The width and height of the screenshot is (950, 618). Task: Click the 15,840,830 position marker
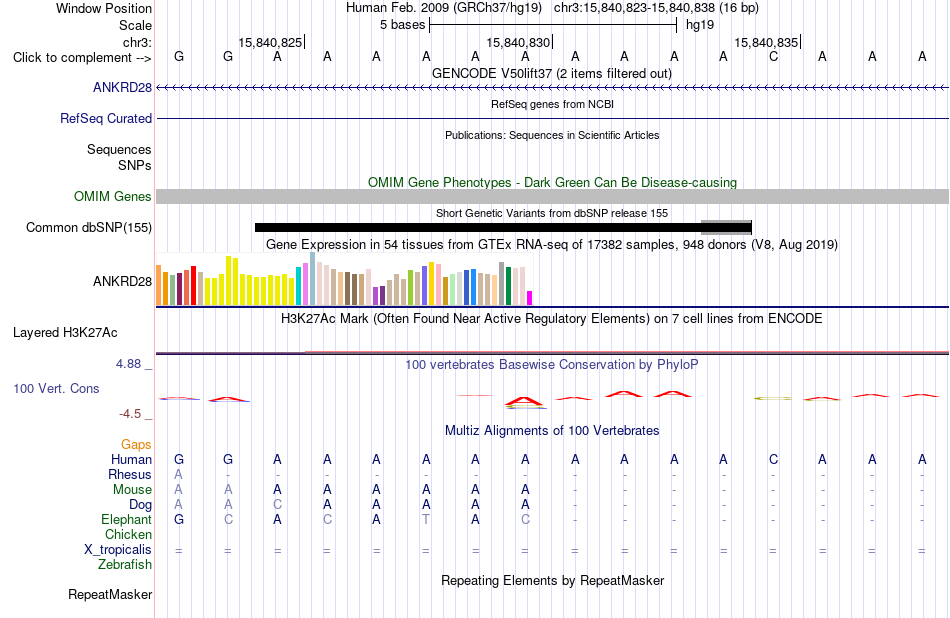519,42
